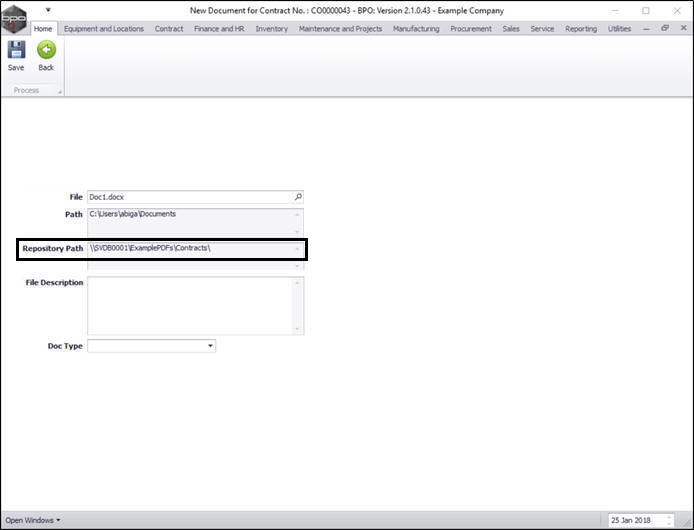Click the green Back arrow icon
Image resolution: width=694 pixels, height=530 pixels.
tap(46, 50)
